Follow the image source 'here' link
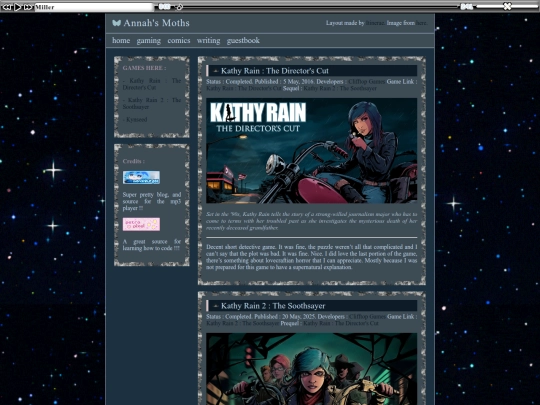 click(x=421, y=23)
